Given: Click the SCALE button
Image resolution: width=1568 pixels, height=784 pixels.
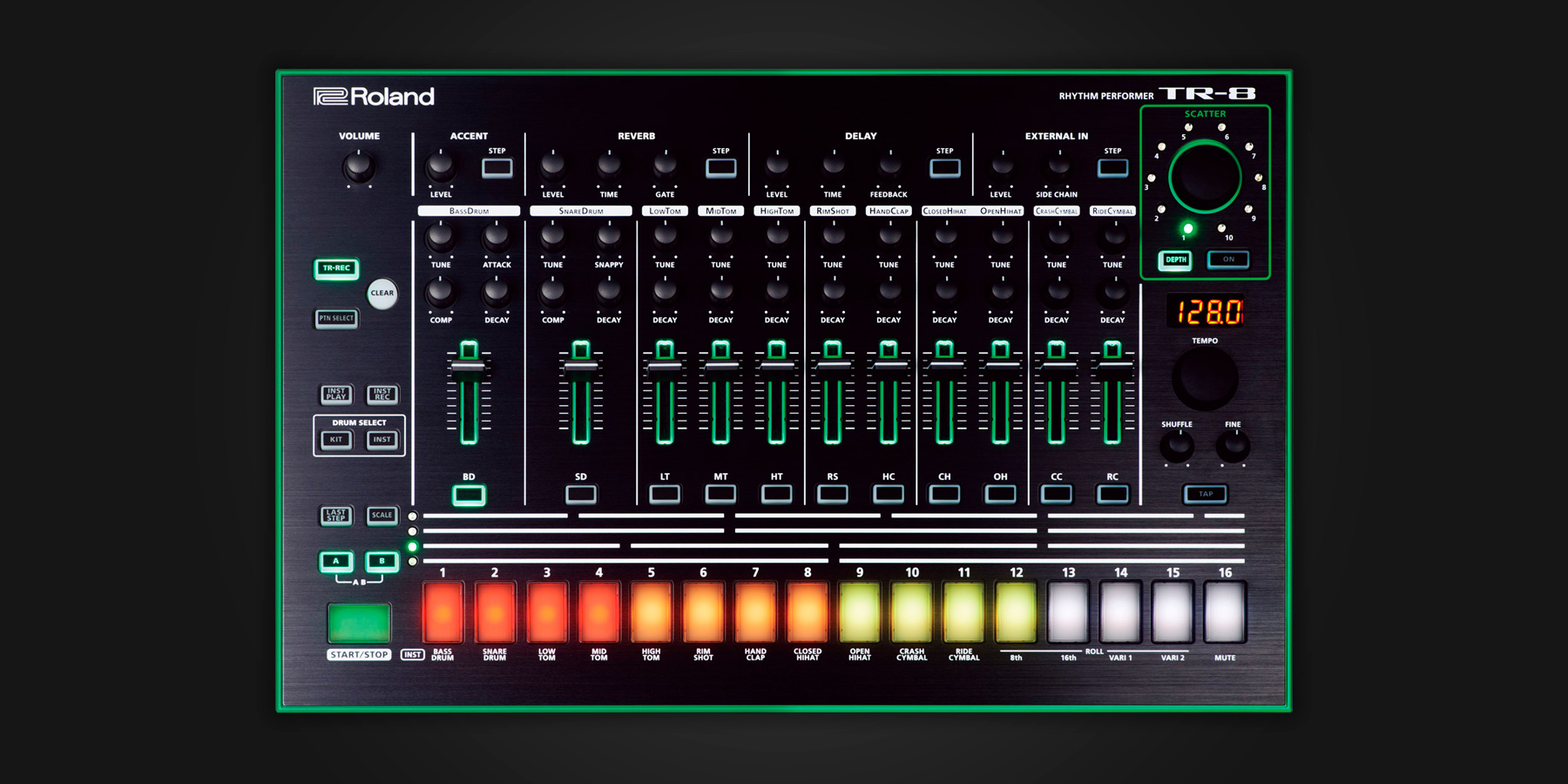Looking at the screenshot, I should tap(382, 515).
